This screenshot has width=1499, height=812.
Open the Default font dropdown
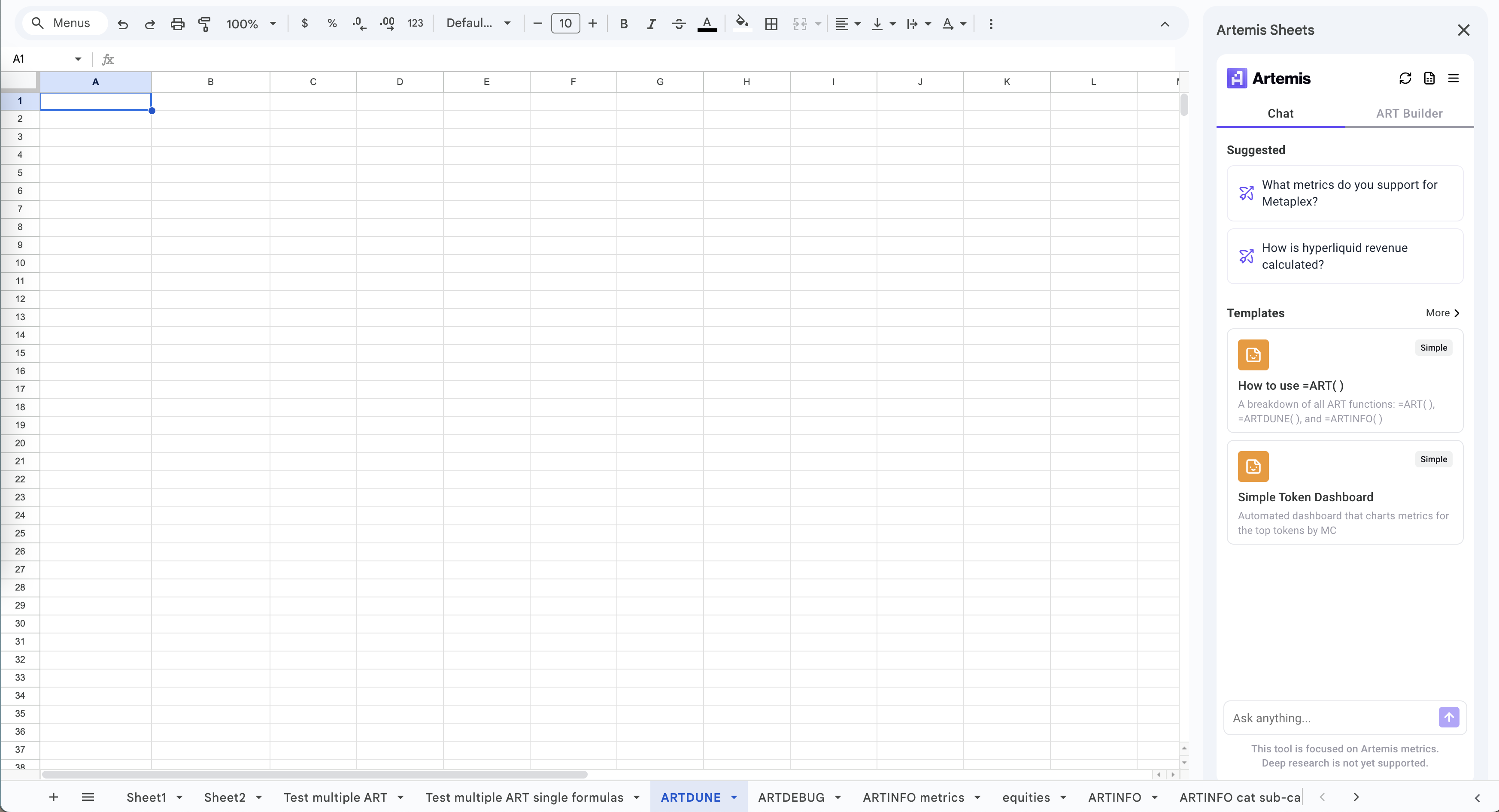point(478,23)
